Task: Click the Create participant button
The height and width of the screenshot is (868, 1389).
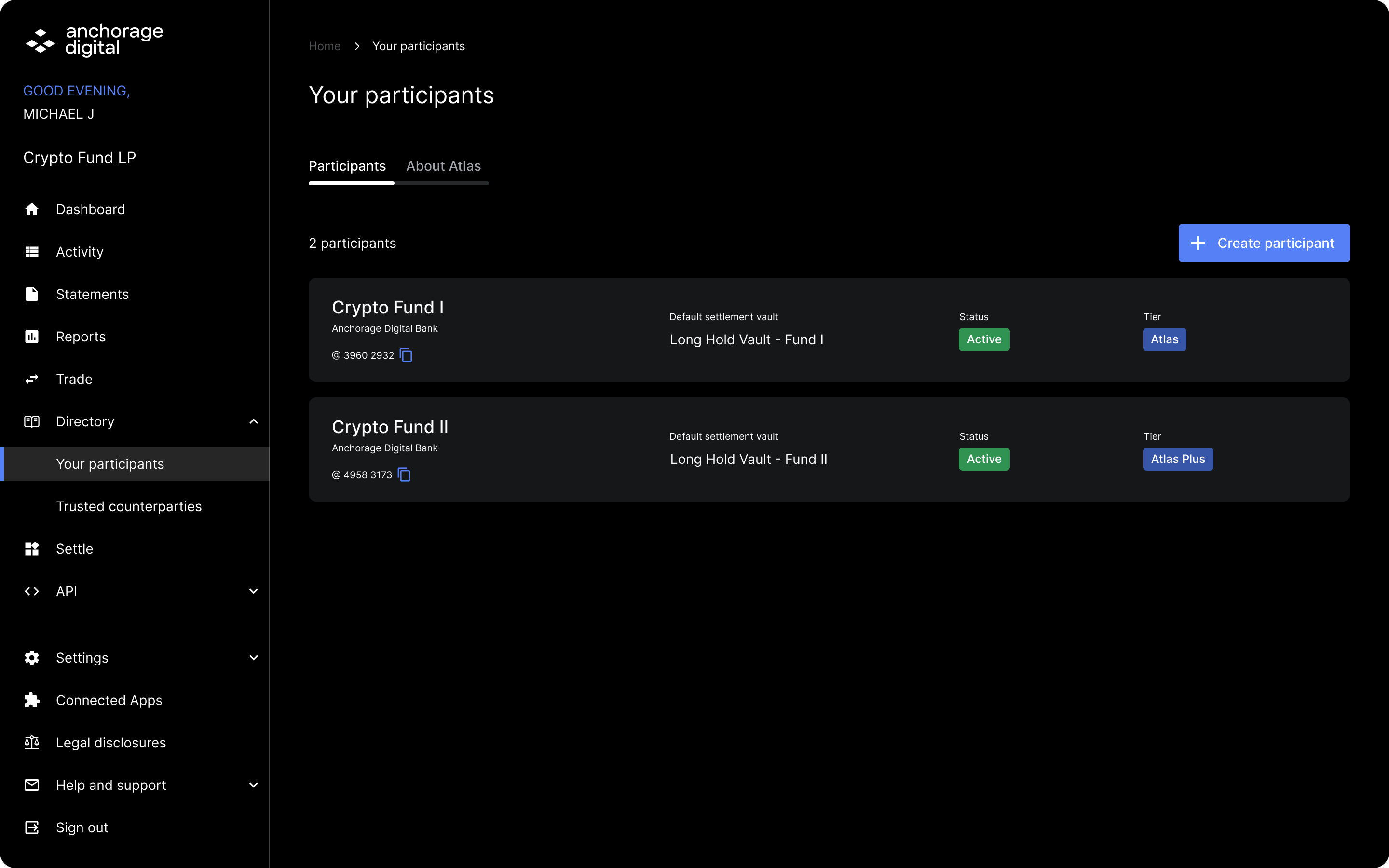Action: pyautogui.click(x=1265, y=244)
